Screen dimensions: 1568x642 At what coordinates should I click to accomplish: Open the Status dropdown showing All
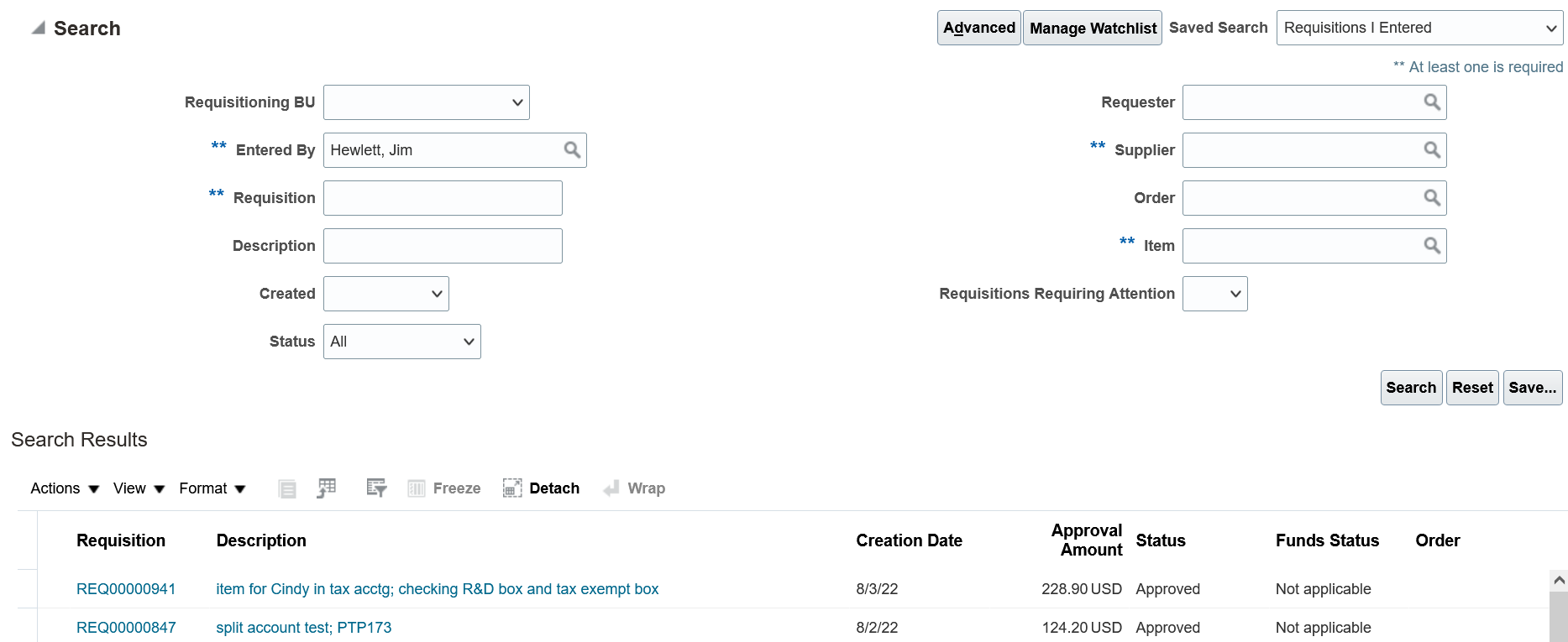pos(402,342)
